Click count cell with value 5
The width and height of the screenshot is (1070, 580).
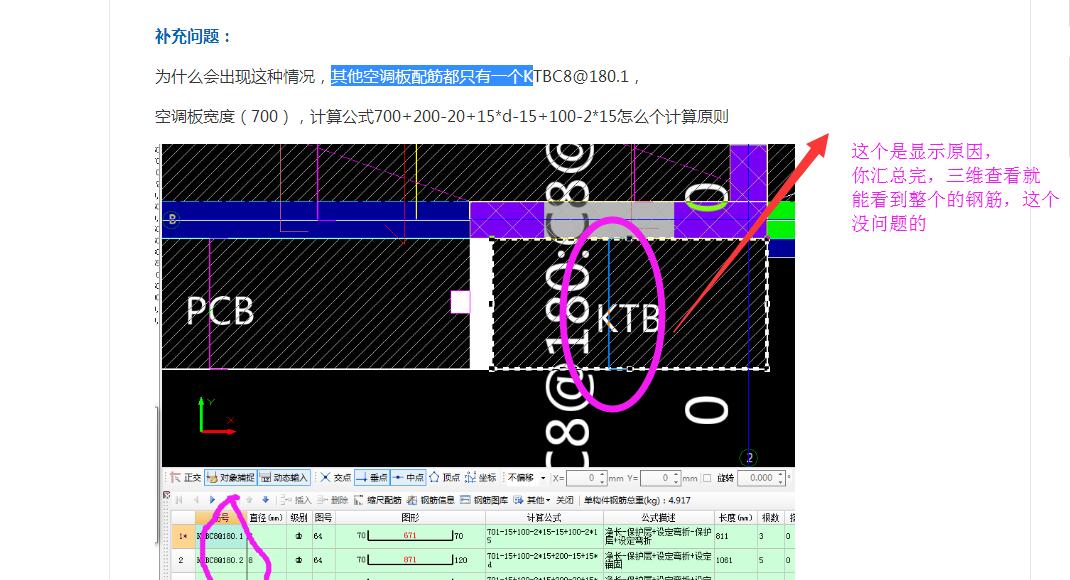(x=770, y=560)
